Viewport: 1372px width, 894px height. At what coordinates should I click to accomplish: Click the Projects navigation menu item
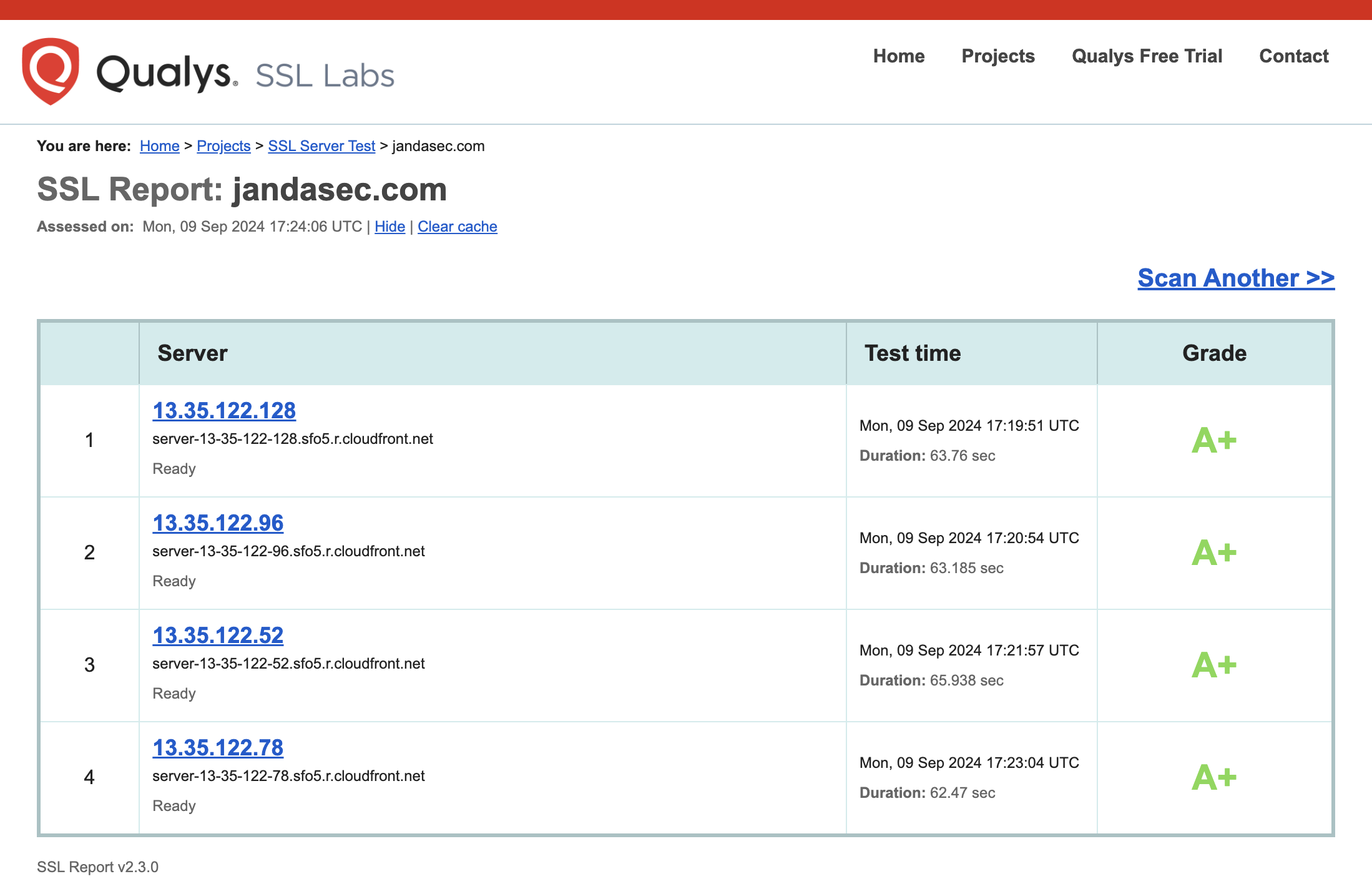click(x=997, y=56)
